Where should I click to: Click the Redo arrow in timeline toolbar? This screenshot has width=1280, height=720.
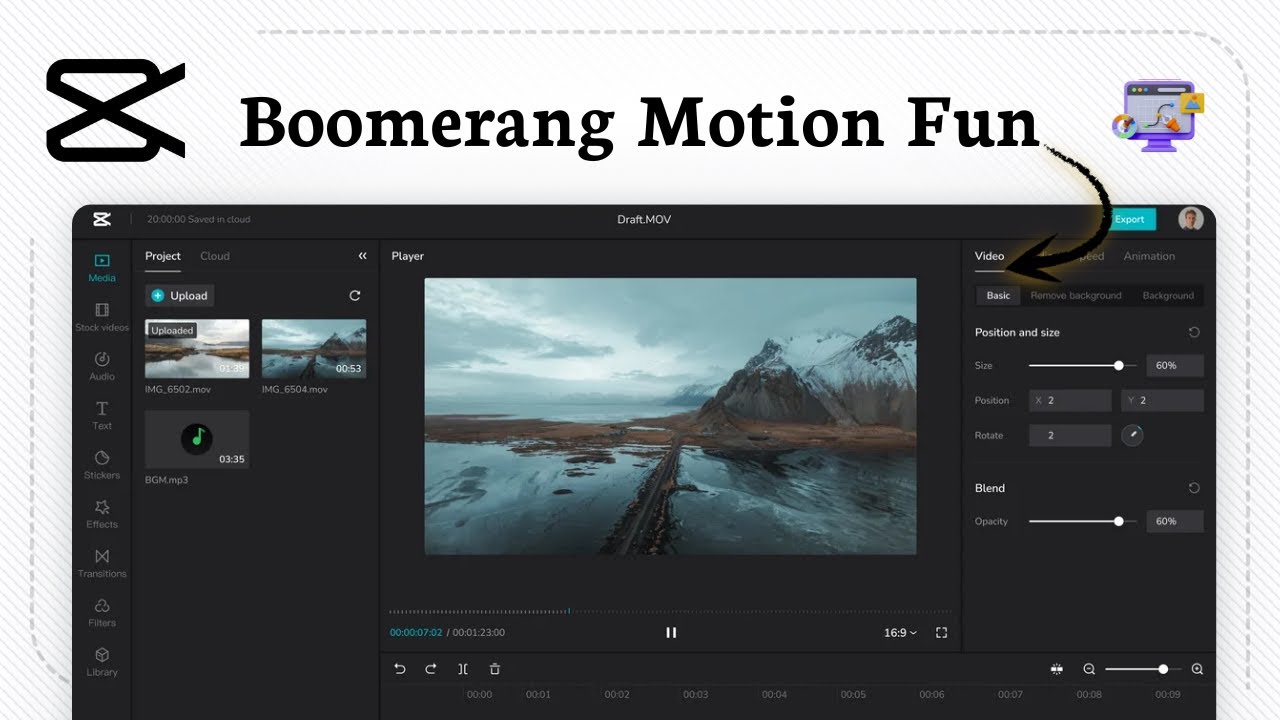[x=431, y=669]
